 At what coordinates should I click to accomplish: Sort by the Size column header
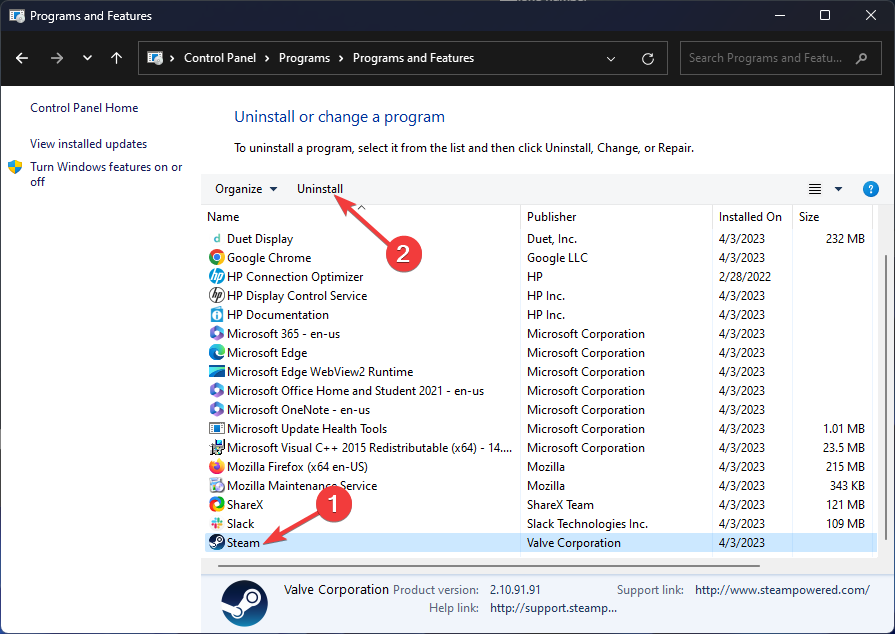point(832,217)
